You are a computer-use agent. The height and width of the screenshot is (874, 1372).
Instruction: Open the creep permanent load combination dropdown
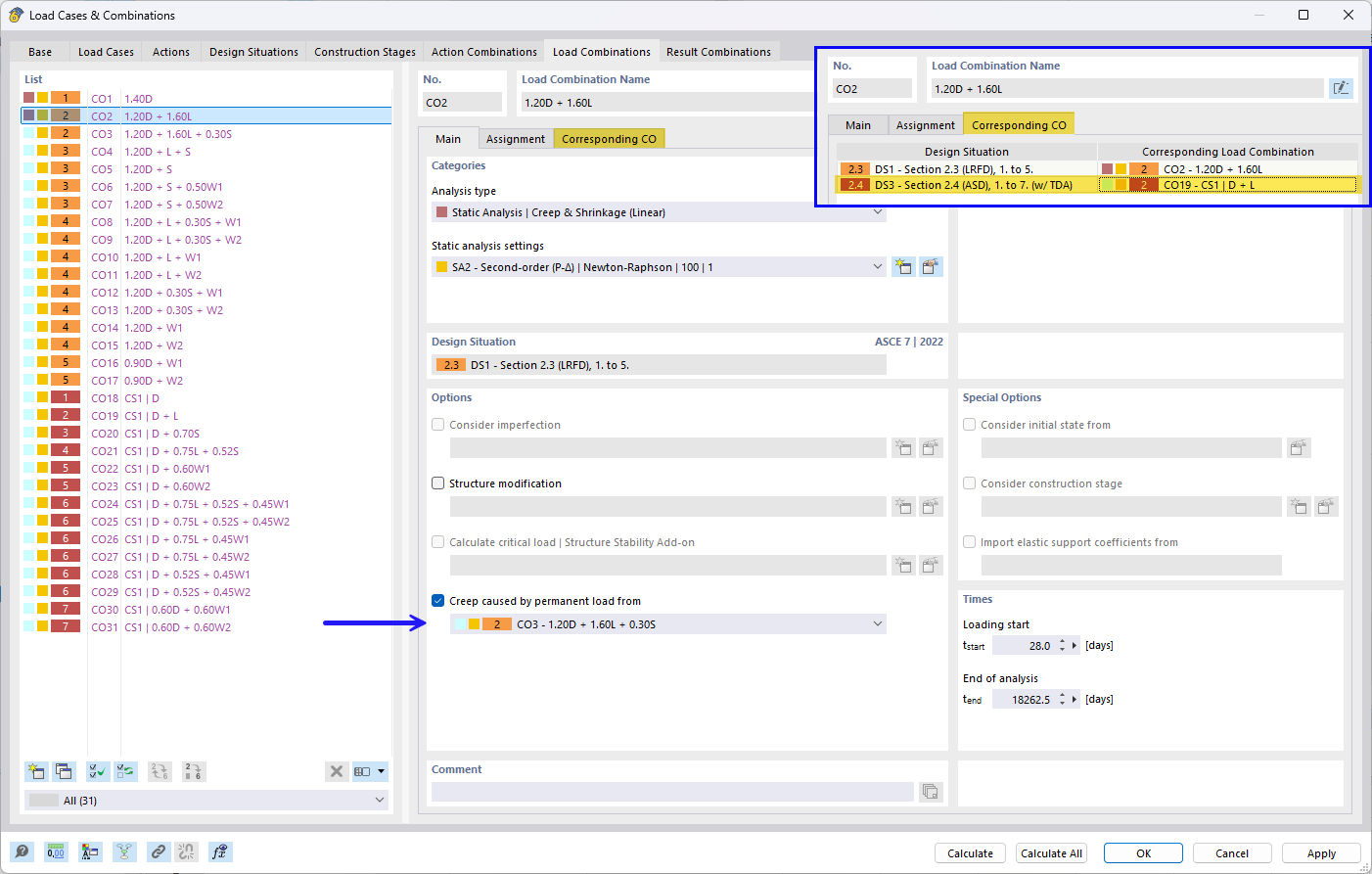[x=877, y=622]
